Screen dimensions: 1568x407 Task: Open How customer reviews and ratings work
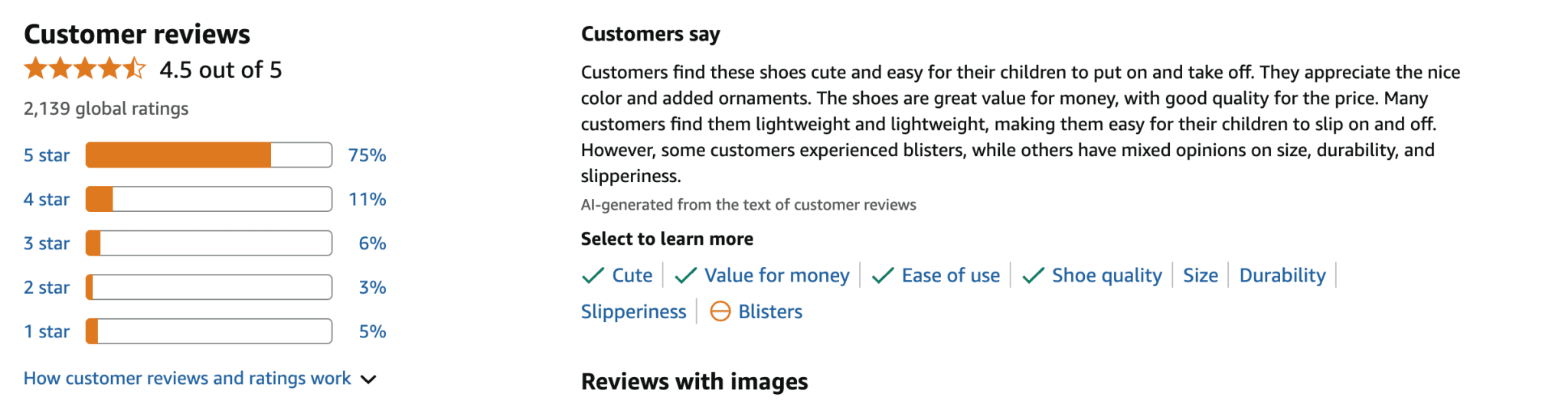[187, 378]
